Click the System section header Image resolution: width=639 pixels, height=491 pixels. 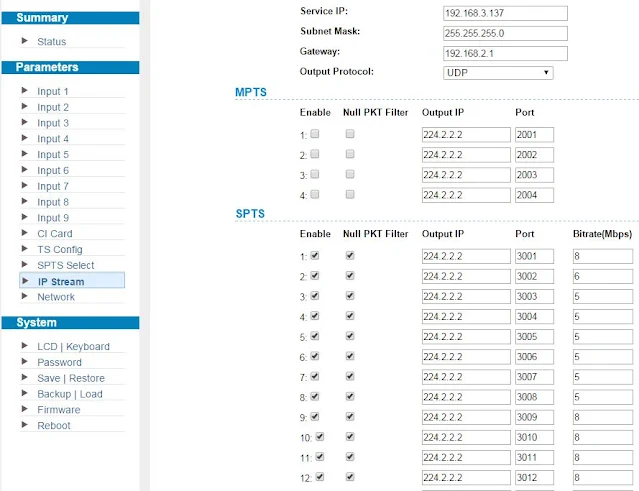click(x=71, y=323)
